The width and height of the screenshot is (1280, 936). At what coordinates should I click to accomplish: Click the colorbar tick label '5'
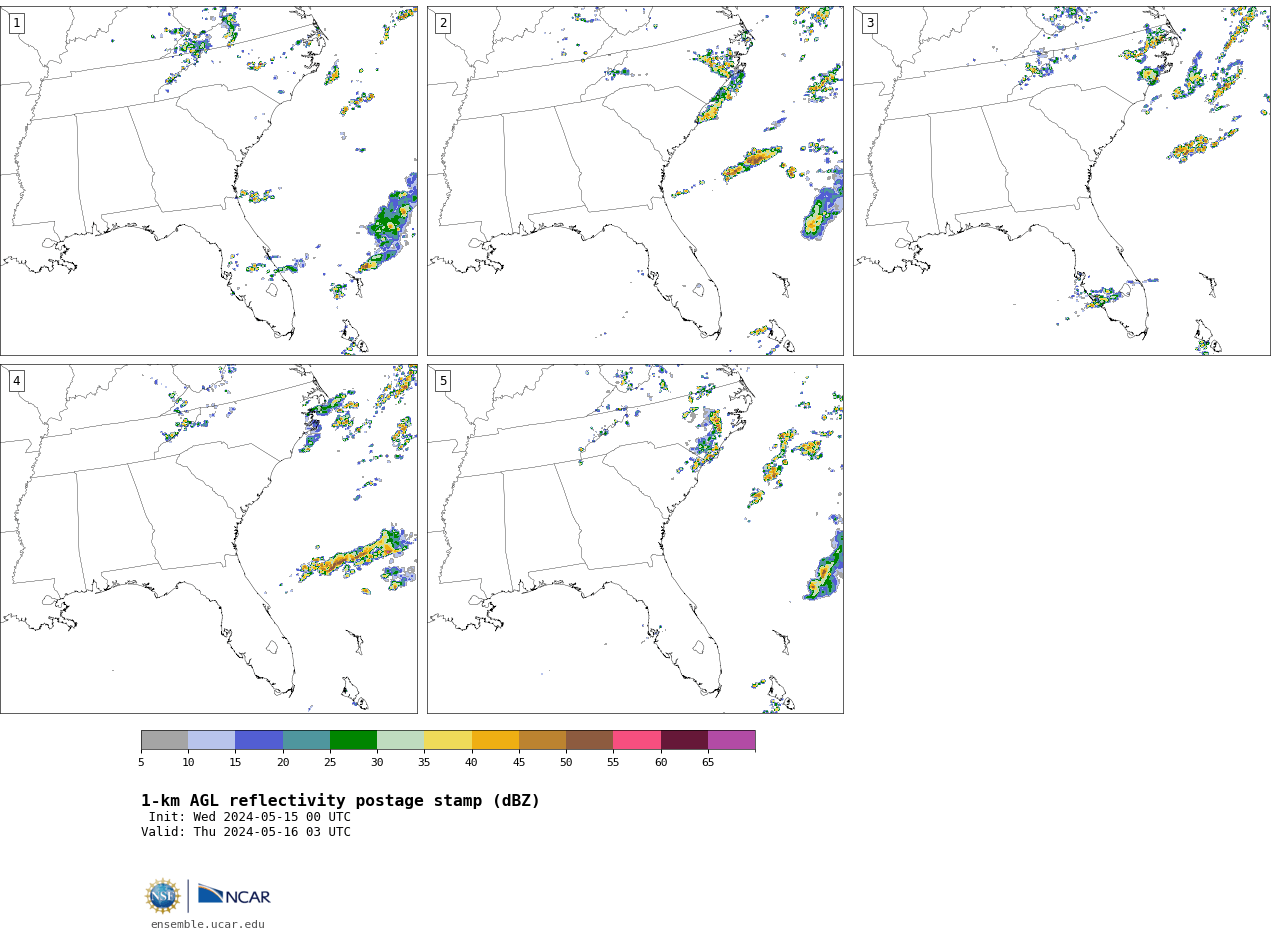click(x=141, y=763)
